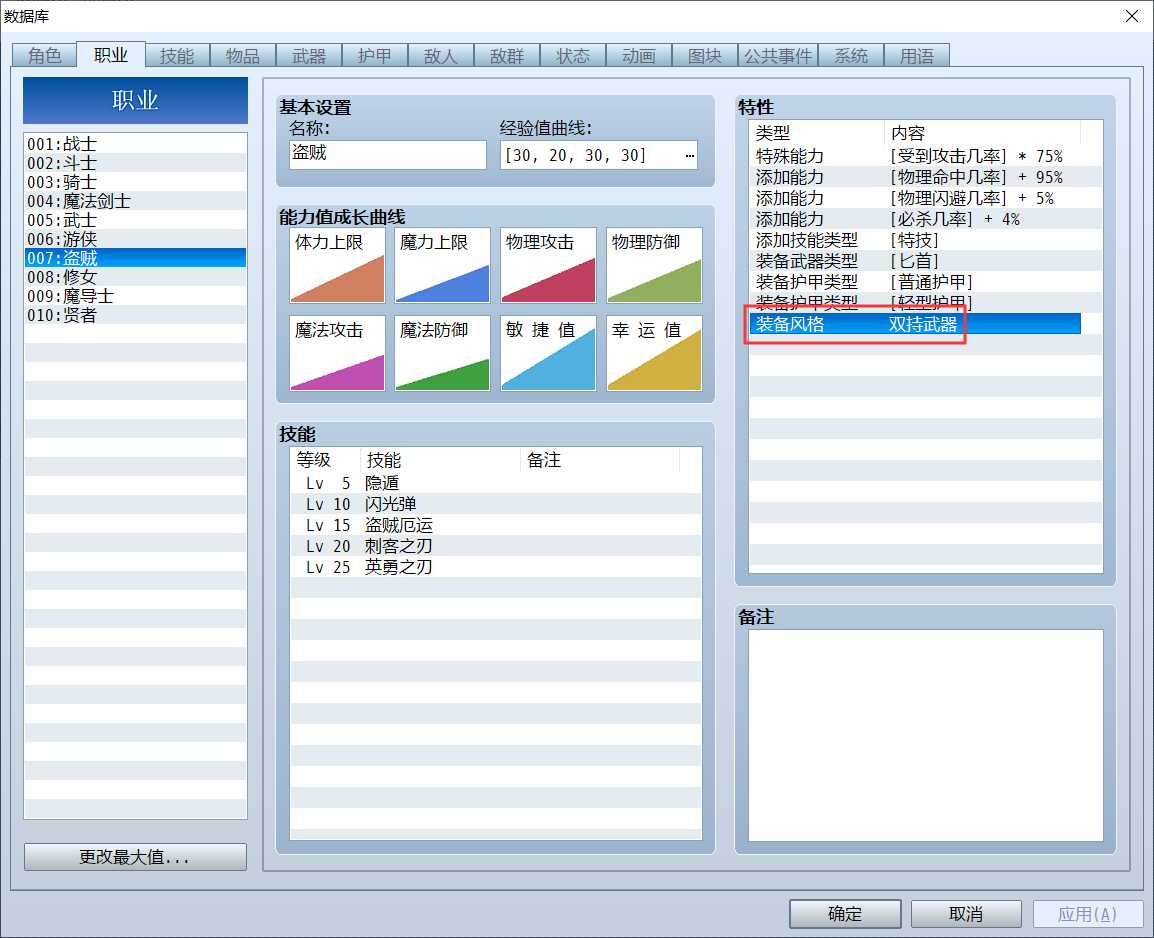Screen dimensions: 1154x938
Task: Select the Lv 10 闪光弹 skill row
Action: coord(495,504)
